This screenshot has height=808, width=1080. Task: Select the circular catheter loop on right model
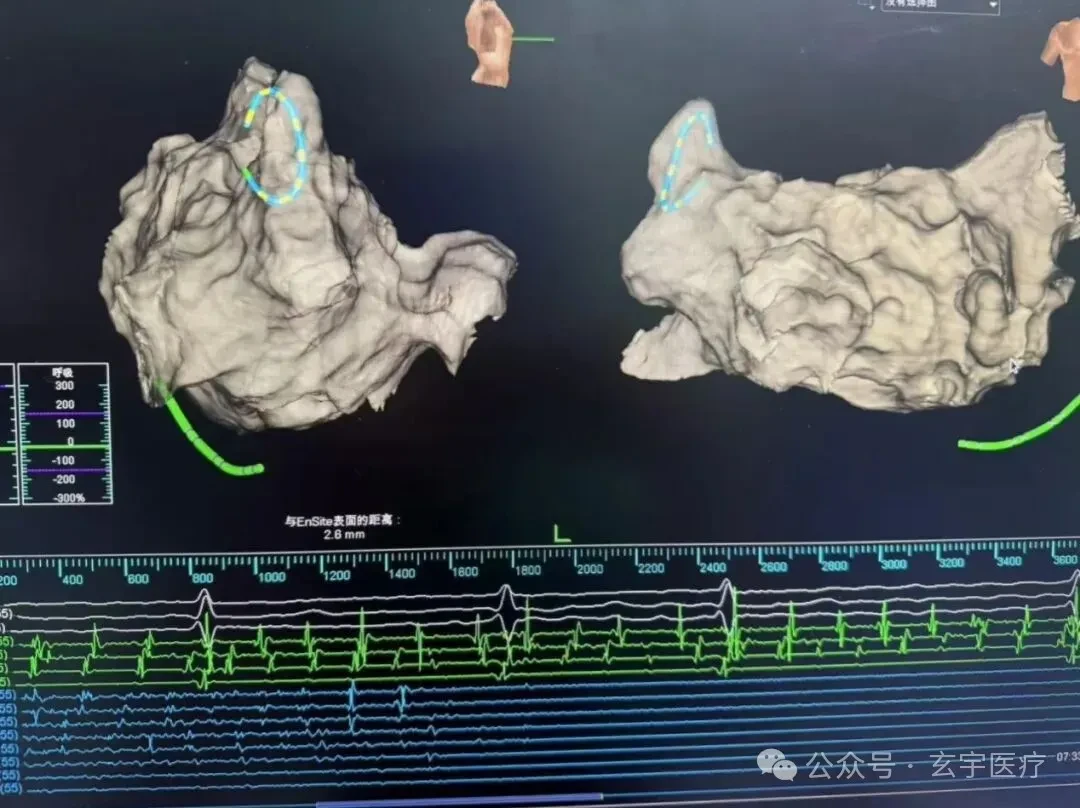pyautogui.click(x=686, y=161)
